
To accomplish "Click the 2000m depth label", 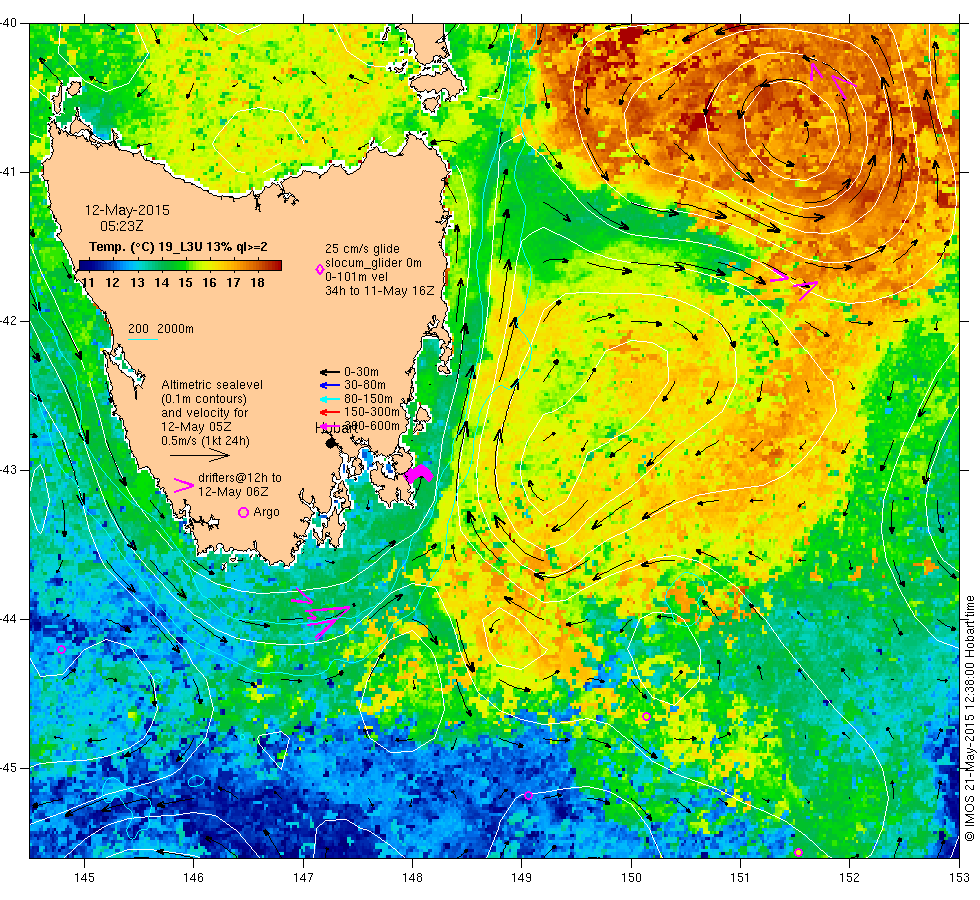I will (x=175, y=329).
